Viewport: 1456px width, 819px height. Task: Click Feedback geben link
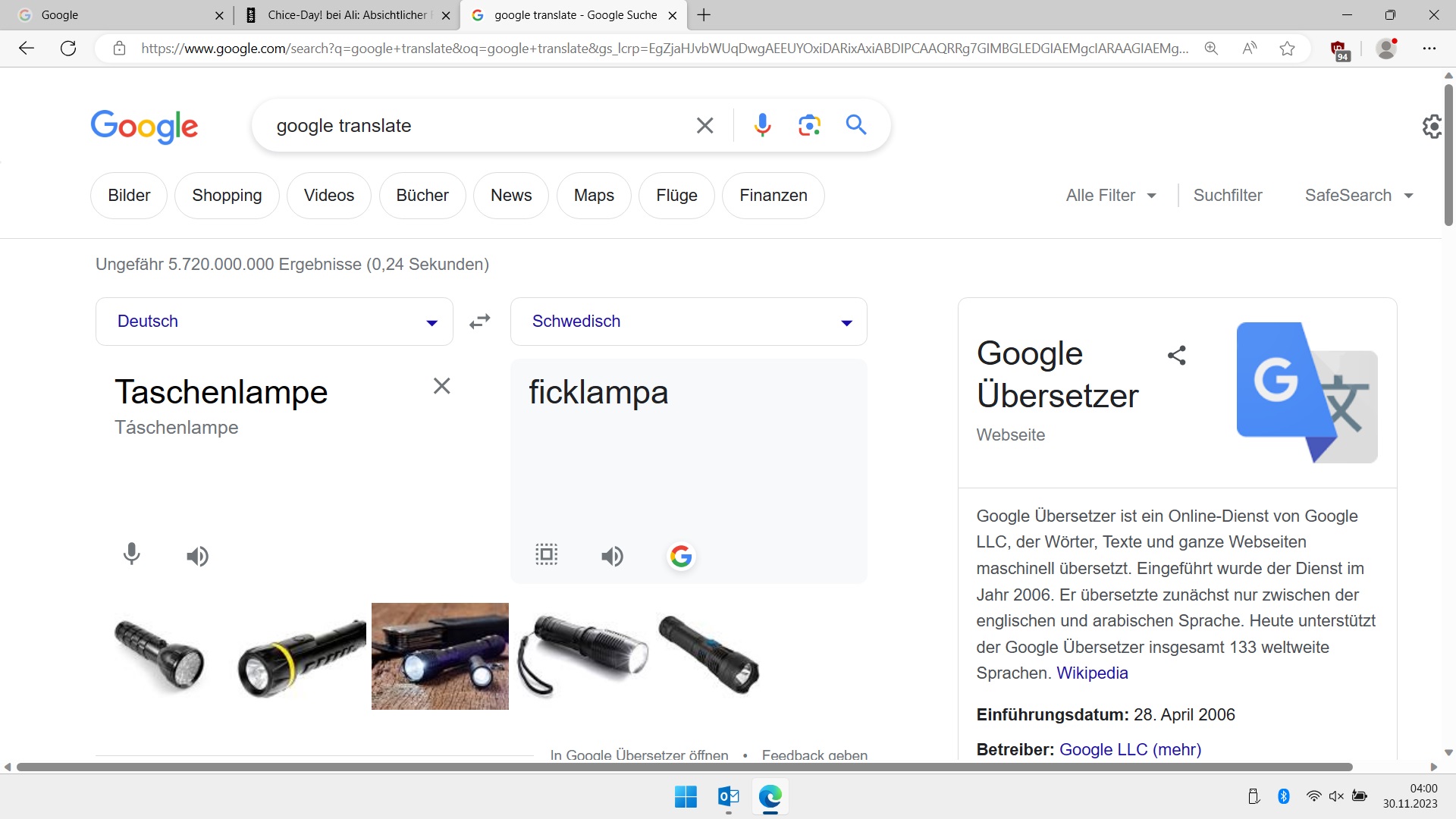pos(814,755)
